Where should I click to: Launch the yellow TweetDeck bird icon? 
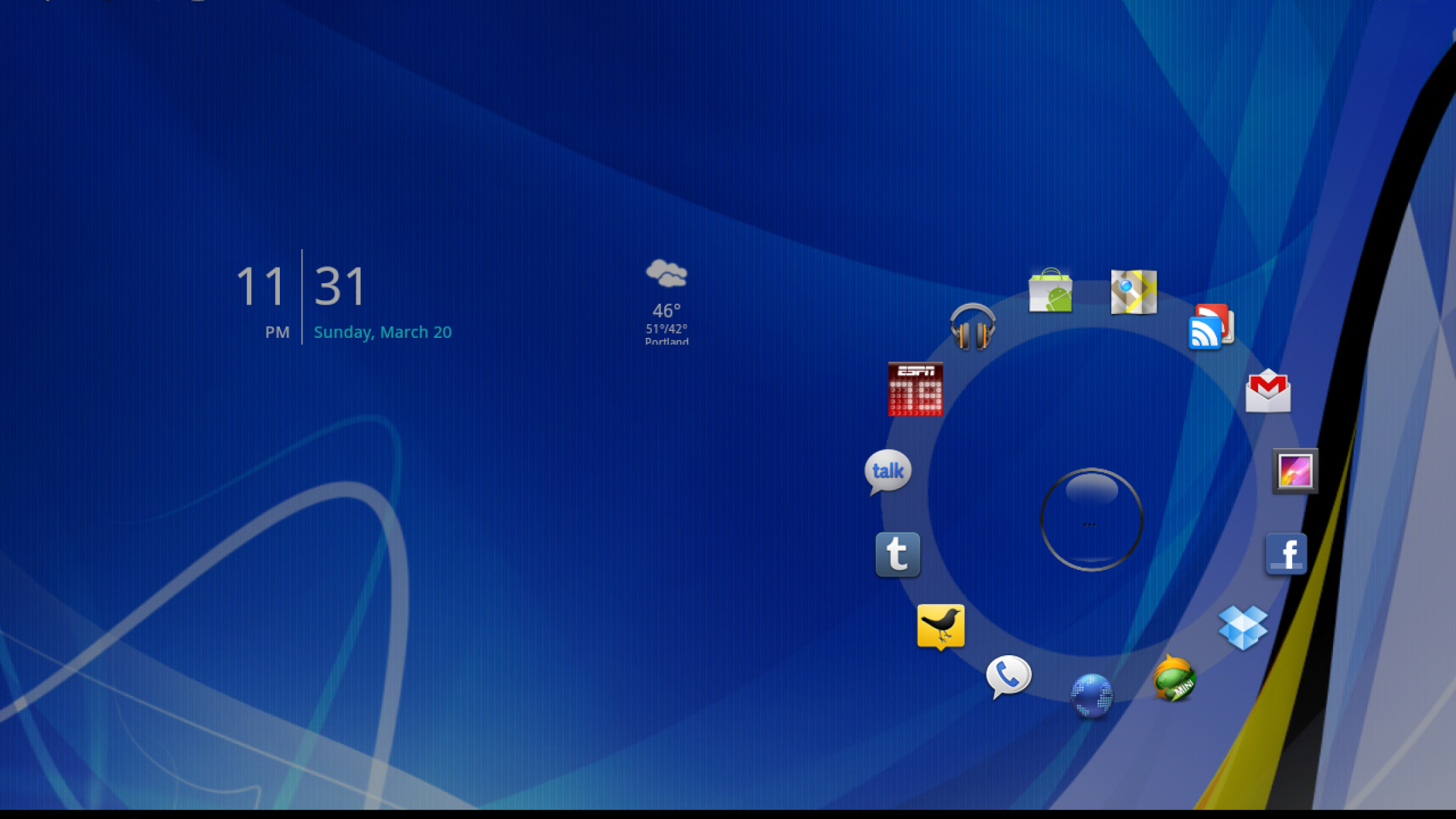[941, 626]
